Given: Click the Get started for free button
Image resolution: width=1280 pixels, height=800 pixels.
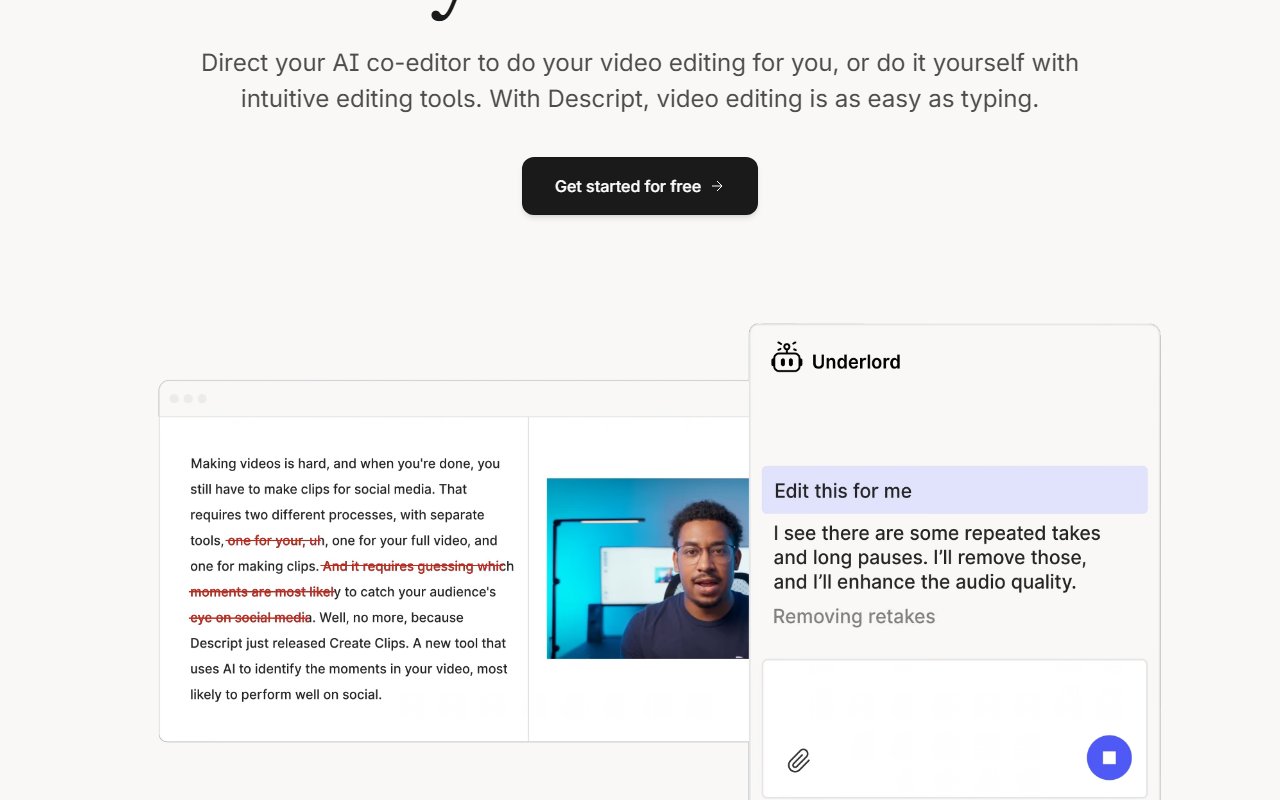Looking at the screenshot, I should click(639, 186).
